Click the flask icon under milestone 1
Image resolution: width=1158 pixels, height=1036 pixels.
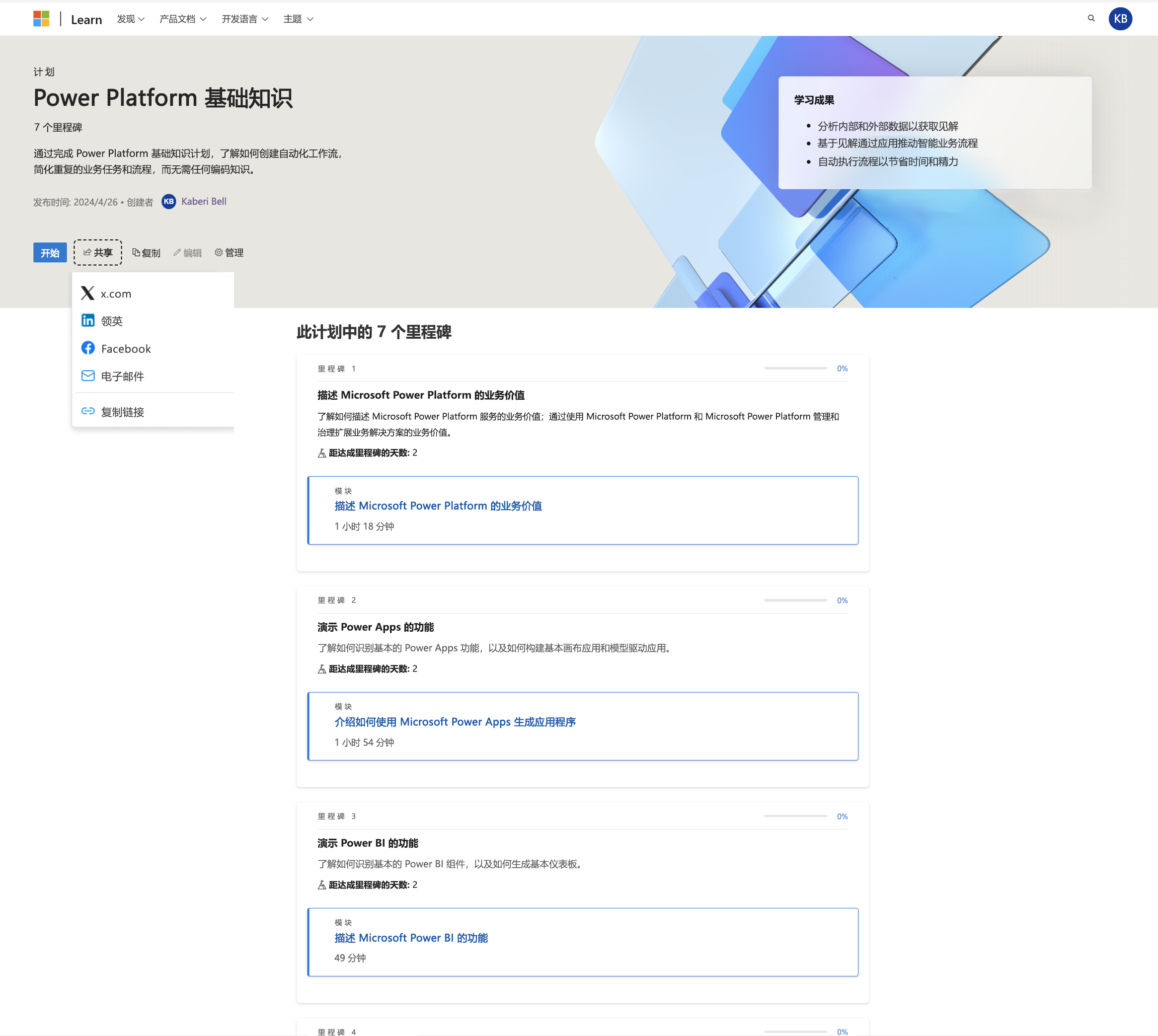click(322, 453)
